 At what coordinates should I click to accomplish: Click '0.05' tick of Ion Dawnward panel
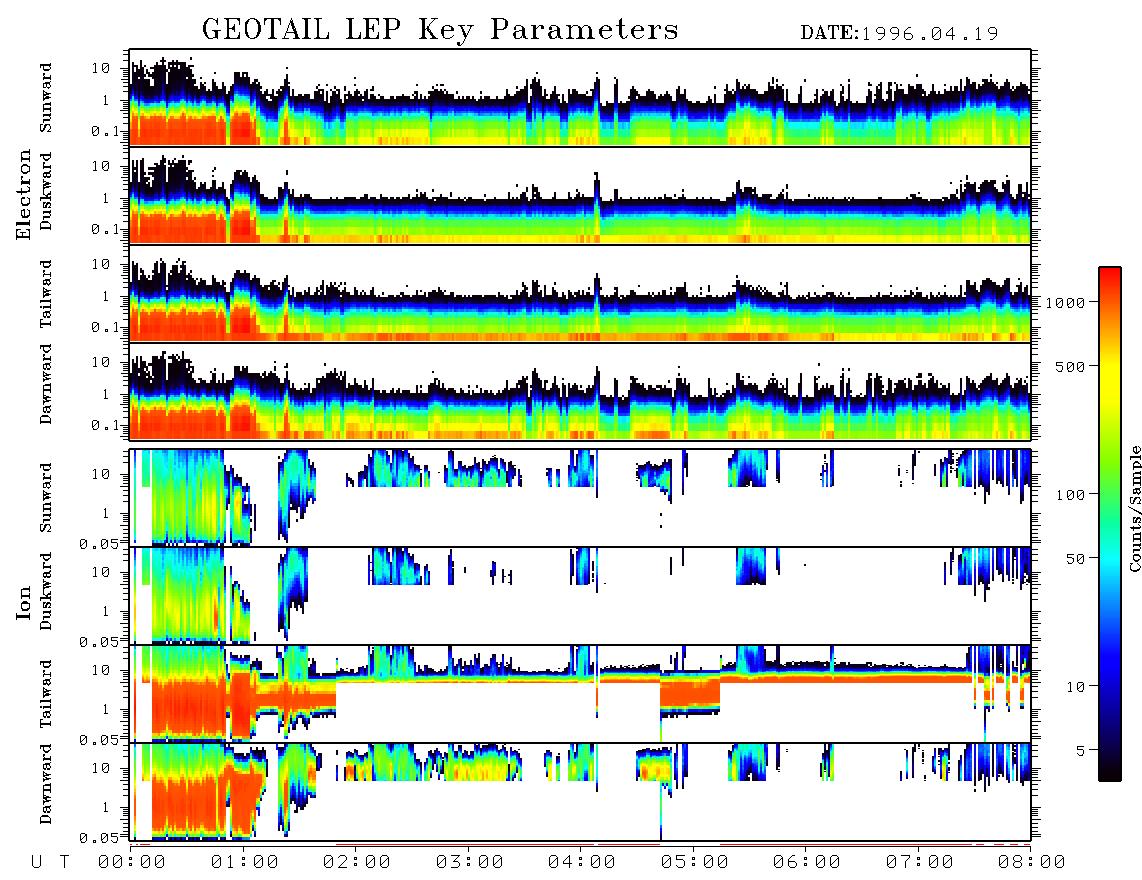point(98,837)
